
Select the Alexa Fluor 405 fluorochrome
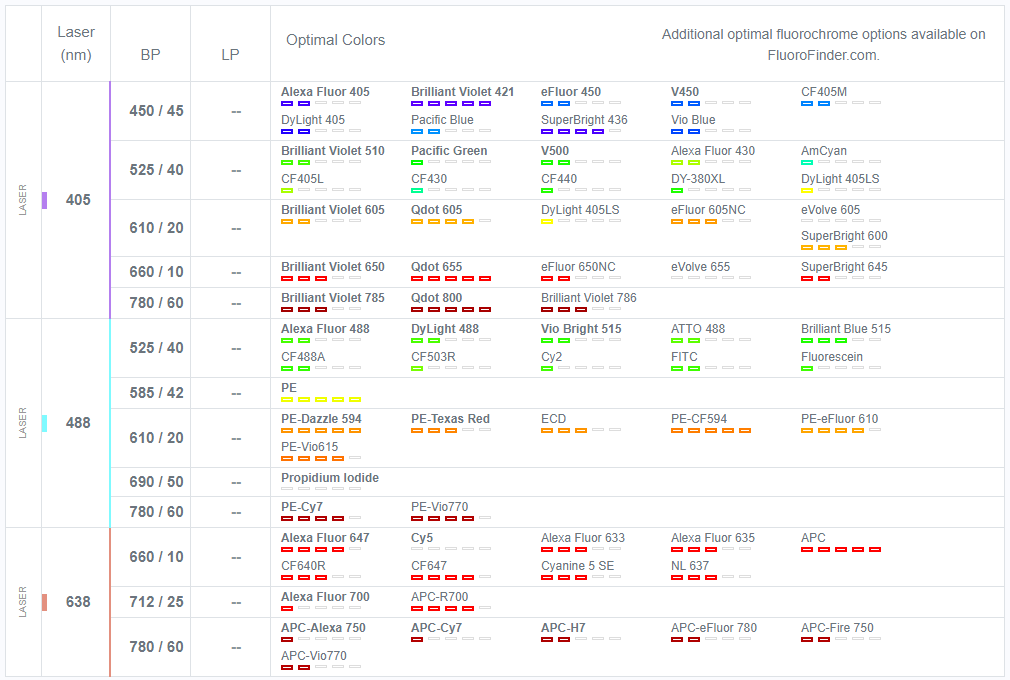coord(325,92)
